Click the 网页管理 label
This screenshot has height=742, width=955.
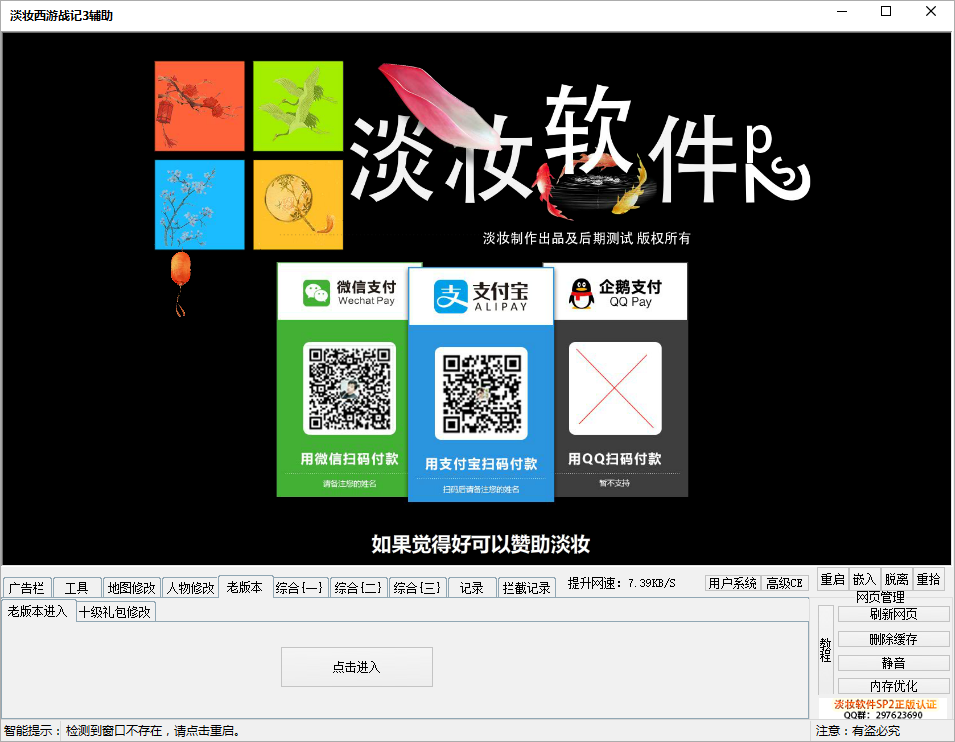click(x=880, y=597)
